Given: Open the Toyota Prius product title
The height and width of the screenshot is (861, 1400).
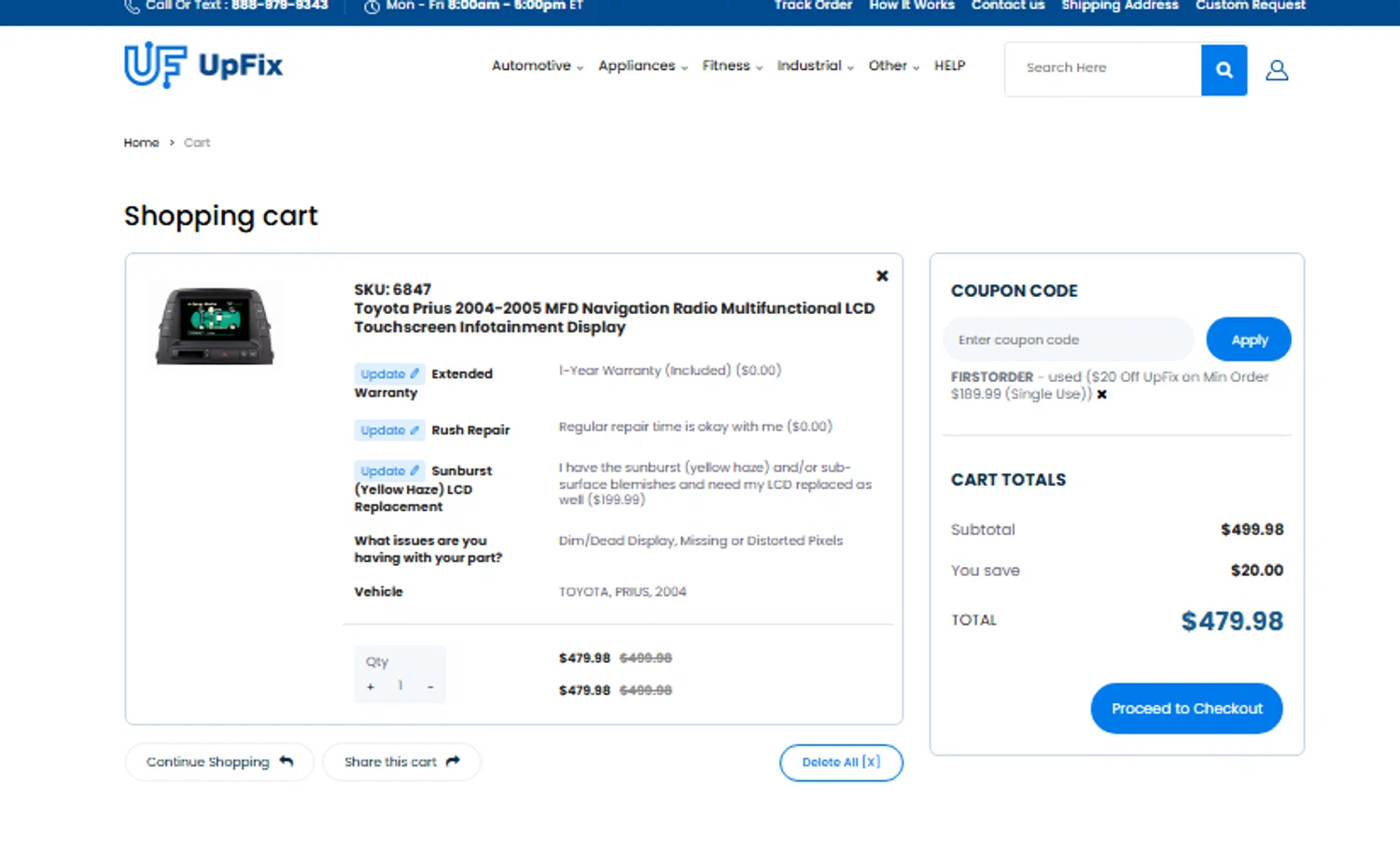Looking at the screenshot, I should (x=614, y=318).
